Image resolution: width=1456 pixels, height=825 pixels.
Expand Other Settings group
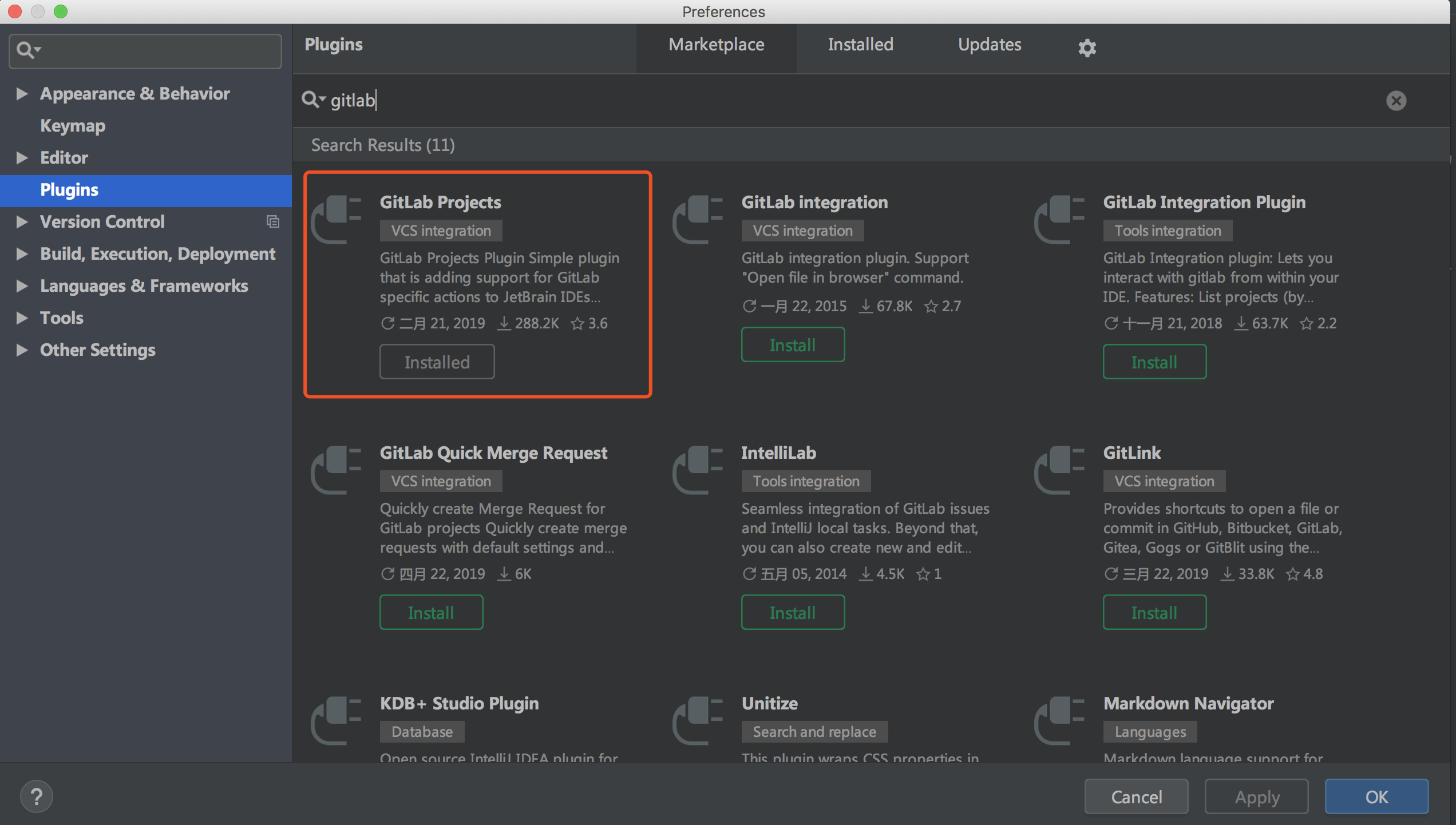click(22, 350)
